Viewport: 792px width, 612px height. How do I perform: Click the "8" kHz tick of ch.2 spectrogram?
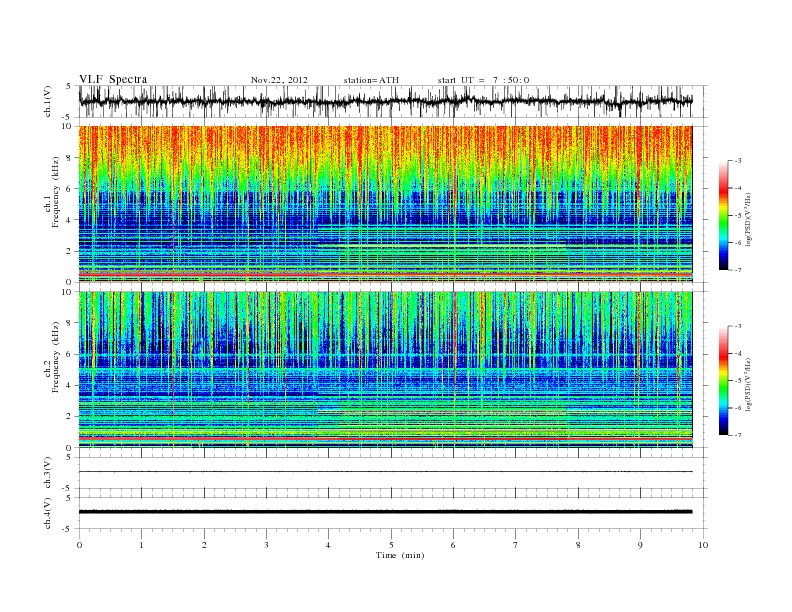pos(69,323)
